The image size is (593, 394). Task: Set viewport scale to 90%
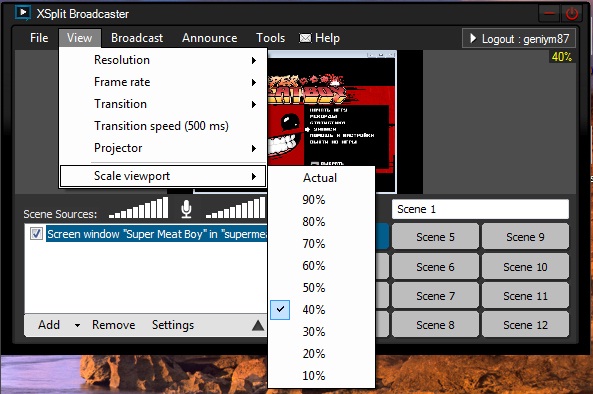pos(321,200)
